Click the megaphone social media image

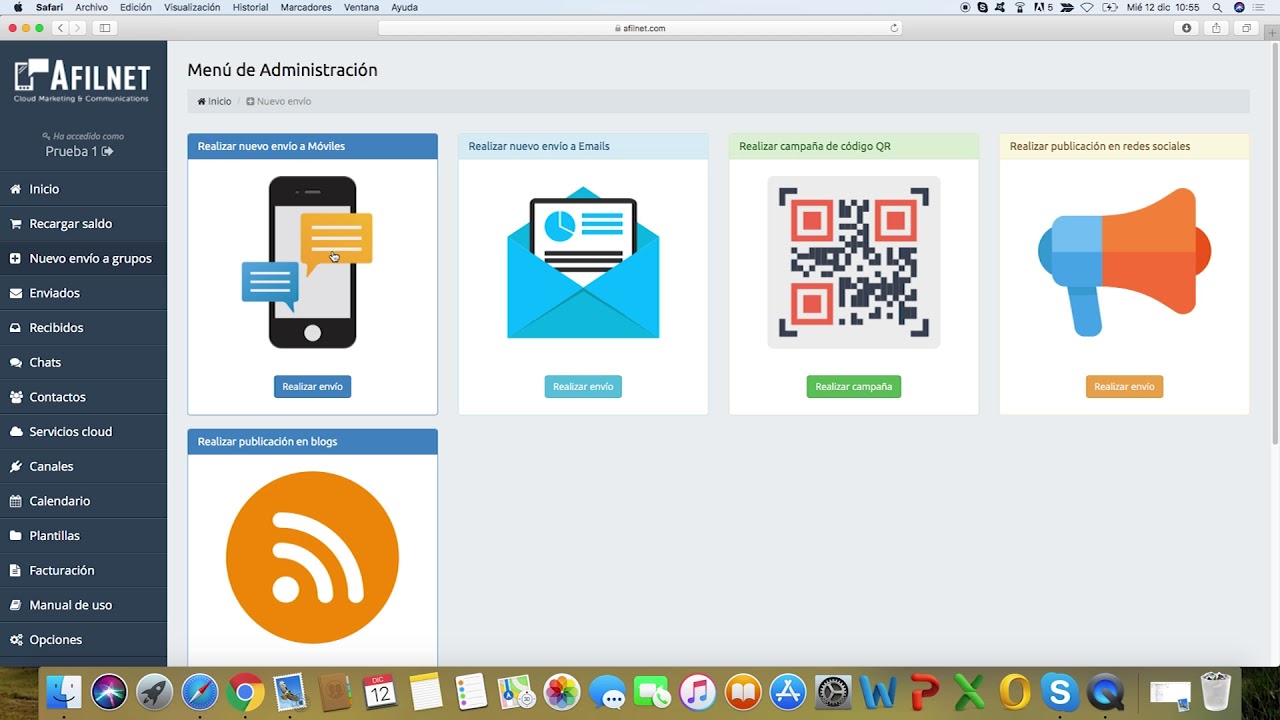tap(1124, 262)
